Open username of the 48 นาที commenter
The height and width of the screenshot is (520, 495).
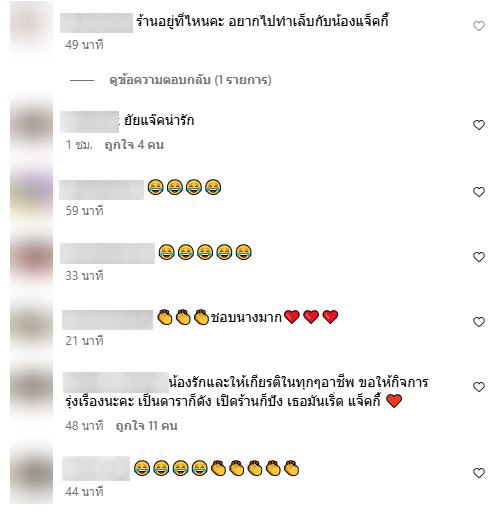tap(116, 382)
